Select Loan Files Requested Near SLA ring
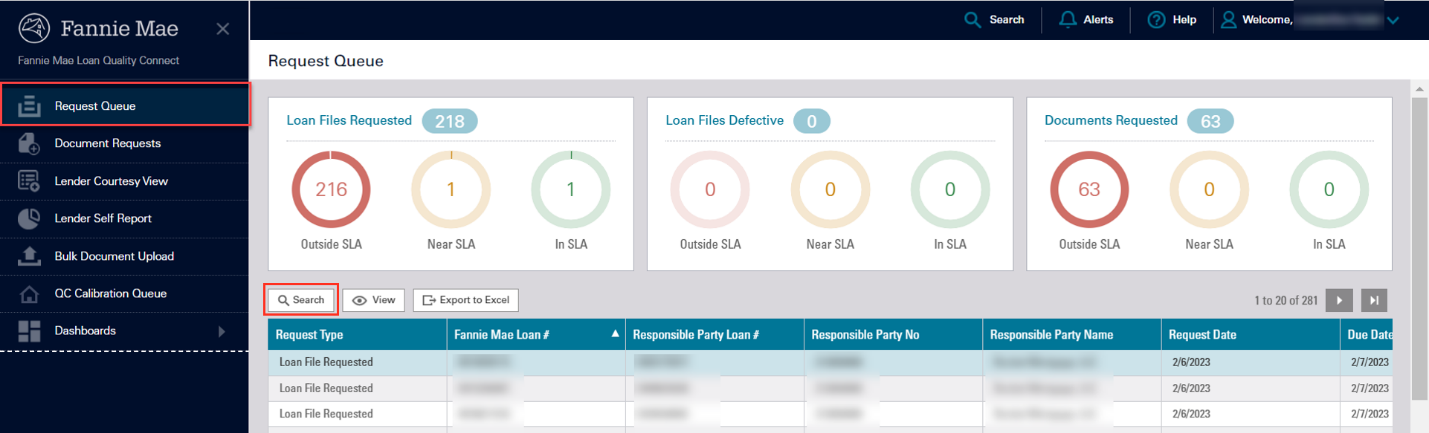The image size is (1429, 433). coord(451,189)
